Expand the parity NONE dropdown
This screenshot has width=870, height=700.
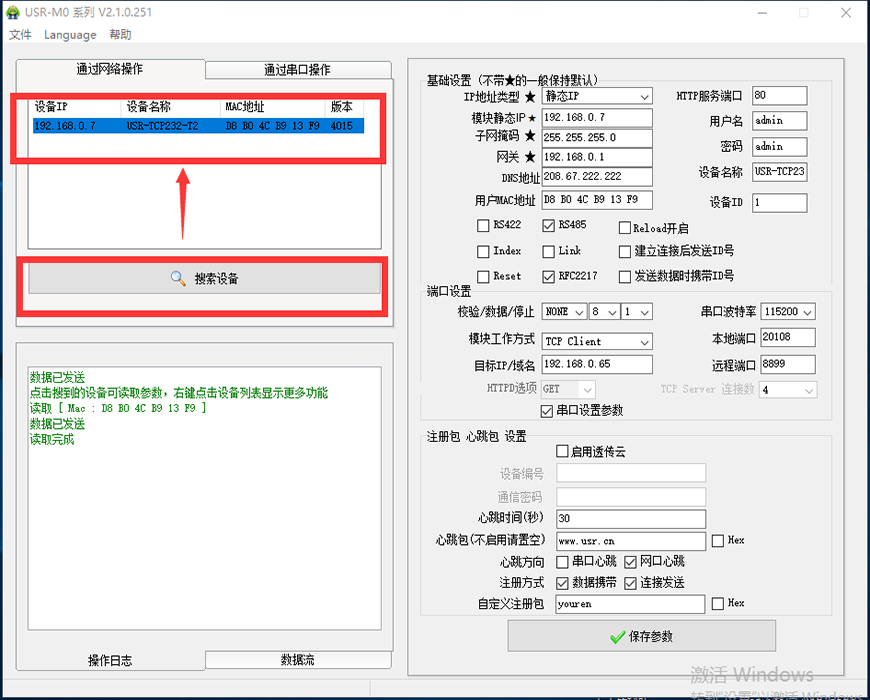click(578, 312)
